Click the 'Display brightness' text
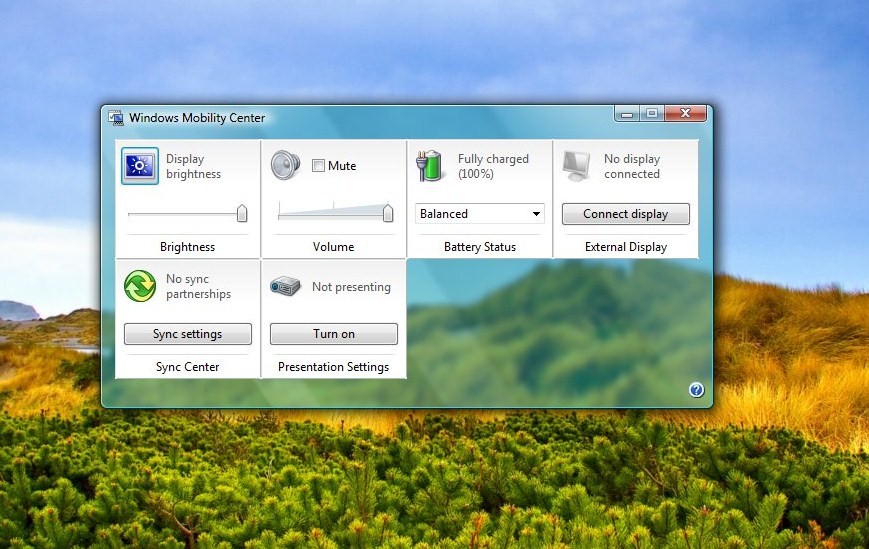The height and width of the screenshot is (549, 869). (193, 166)
